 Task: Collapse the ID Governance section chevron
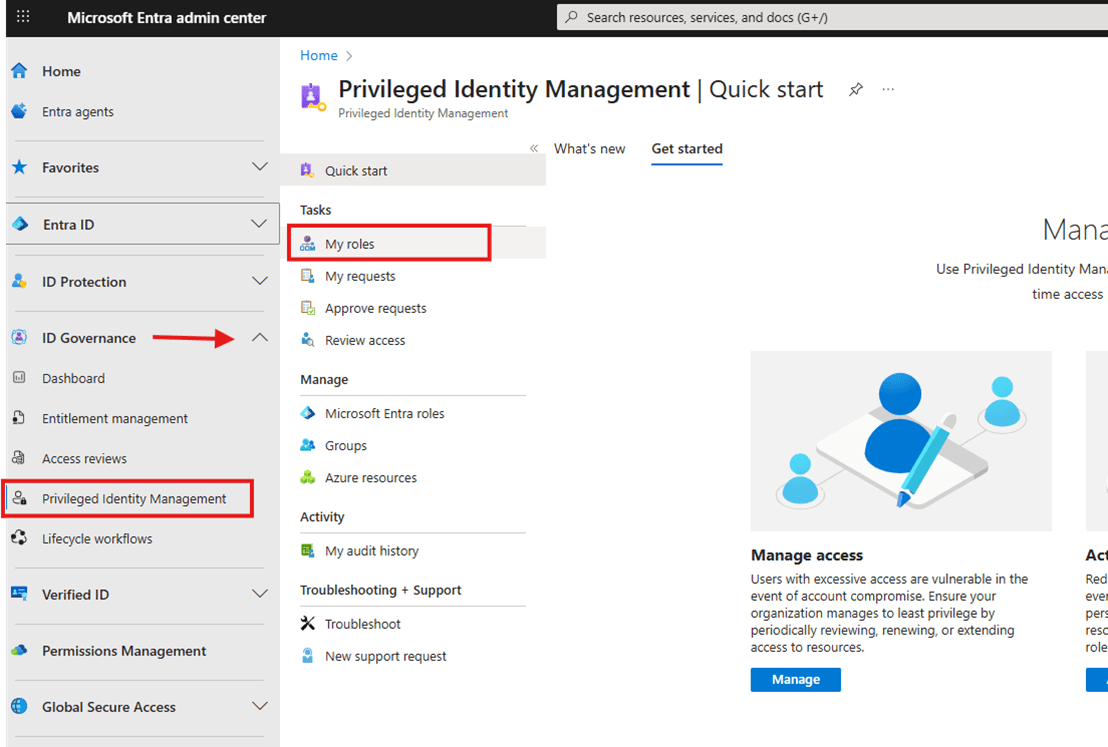[260, 338]
